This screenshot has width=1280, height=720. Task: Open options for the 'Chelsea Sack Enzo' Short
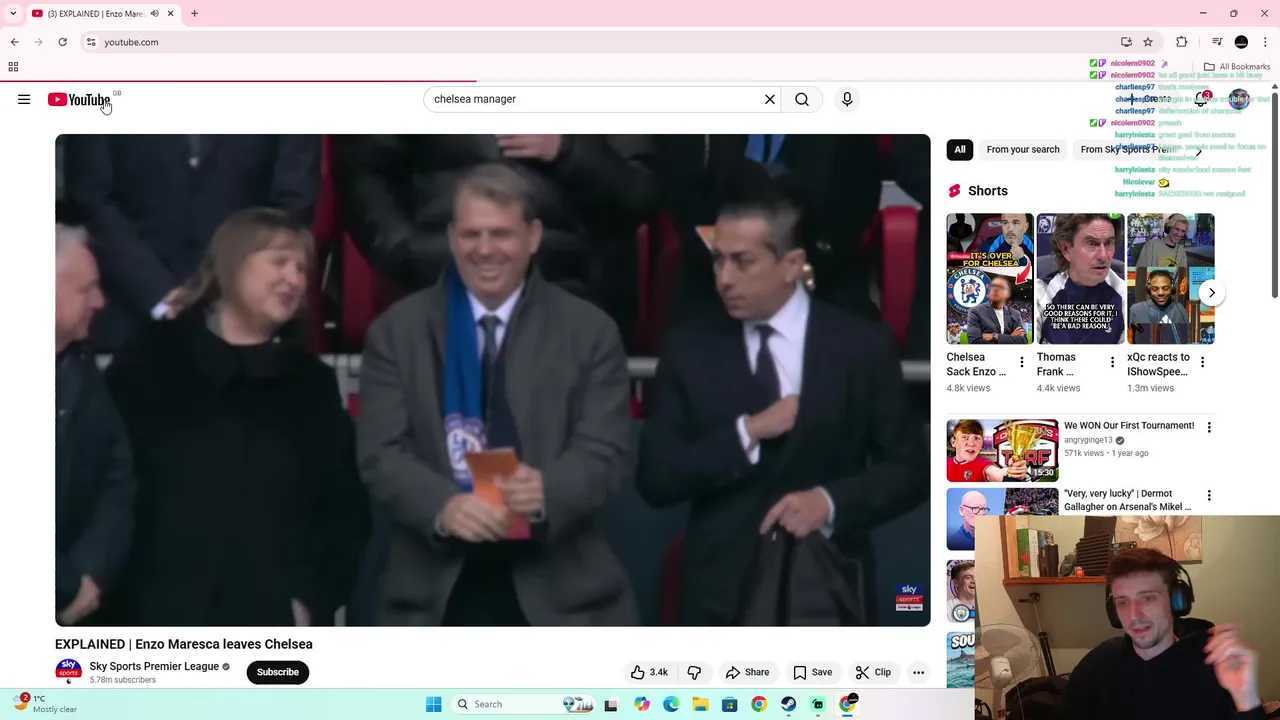tap(1021, 362)
